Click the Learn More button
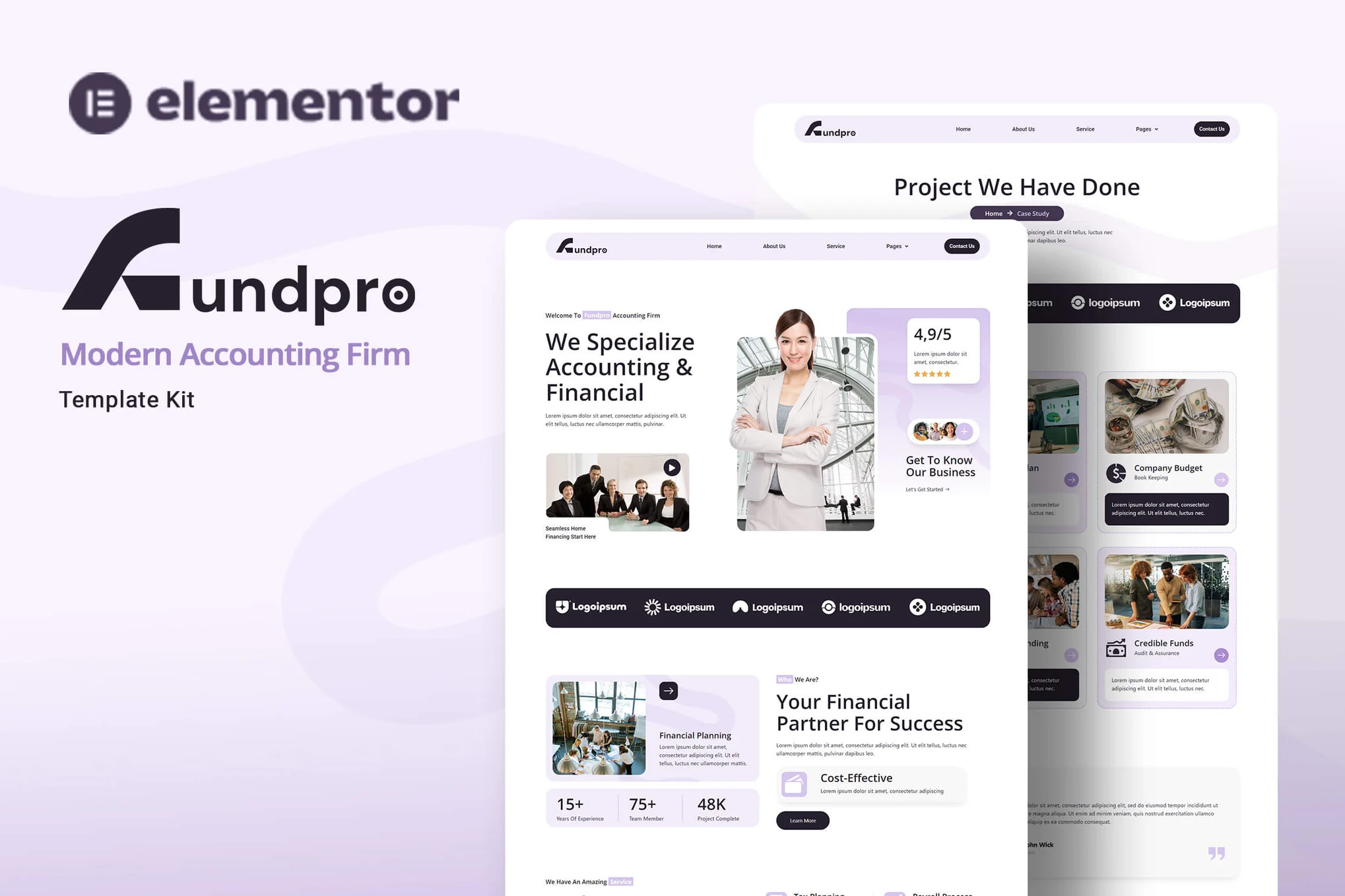The width and height of the screenshot is (1345, 896). (x=802, y=819)
